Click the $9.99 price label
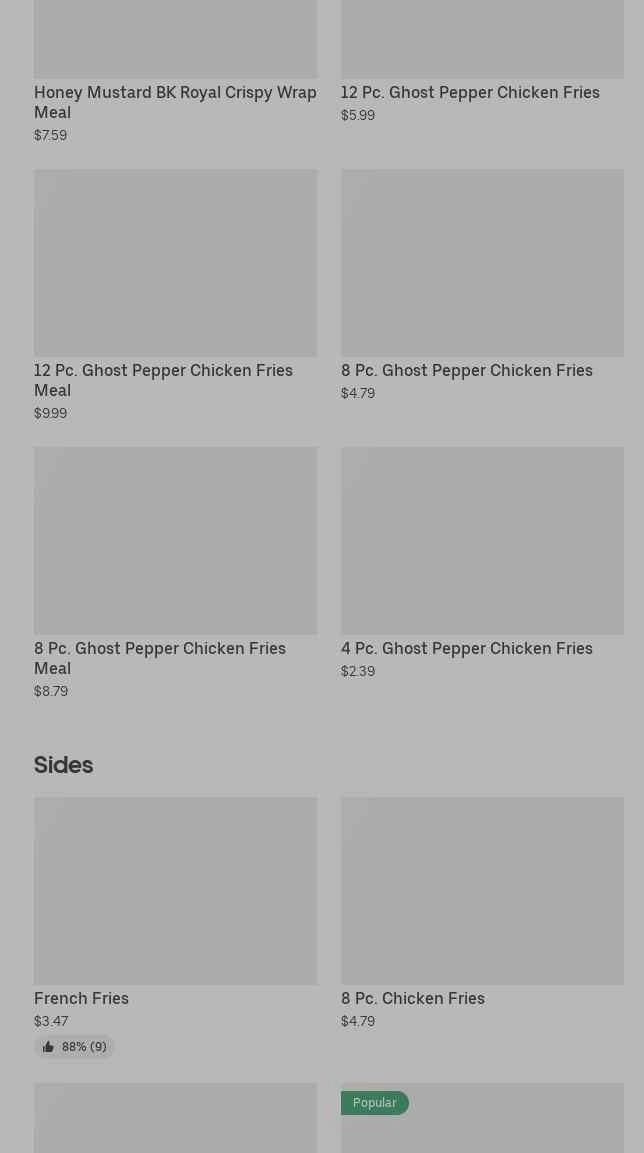The image size is (644, 1153). (50, 413)
